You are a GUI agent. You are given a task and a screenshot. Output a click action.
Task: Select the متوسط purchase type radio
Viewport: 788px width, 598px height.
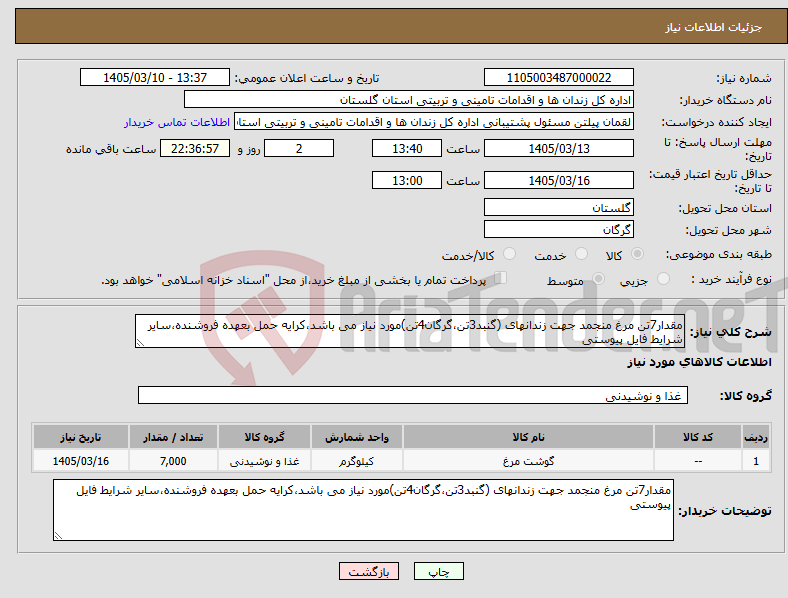tap(598, 278)
